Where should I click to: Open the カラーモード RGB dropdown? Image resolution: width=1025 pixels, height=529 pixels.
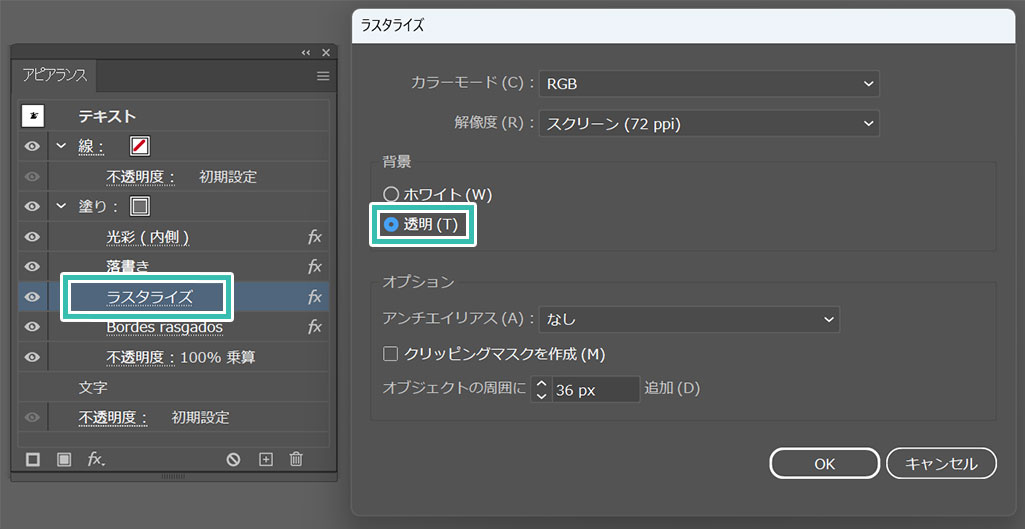point(708,84)
